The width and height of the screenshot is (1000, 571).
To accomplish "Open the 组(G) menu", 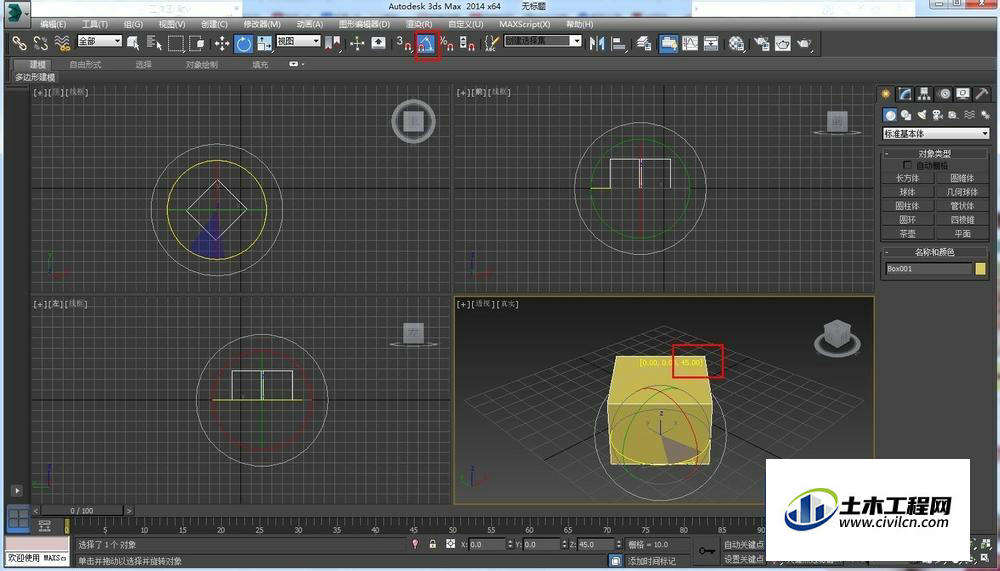I will (133, 24).
